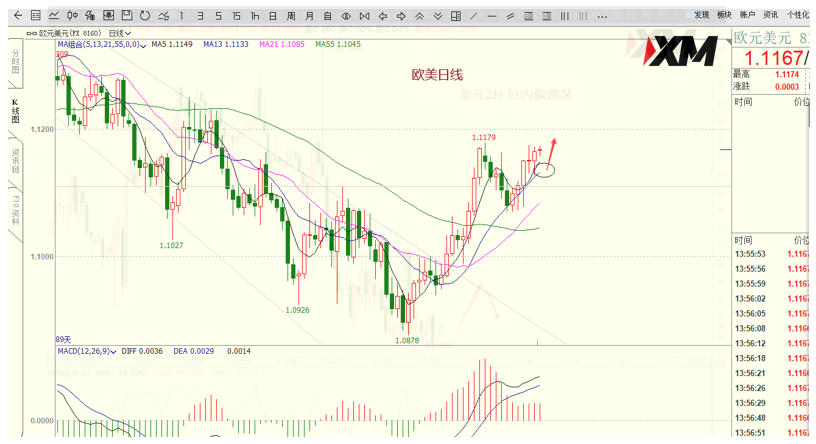Open the 资讯 menu
Image resolution: width=816 pixels, height=444 pixels.
[x=770, y=15]
